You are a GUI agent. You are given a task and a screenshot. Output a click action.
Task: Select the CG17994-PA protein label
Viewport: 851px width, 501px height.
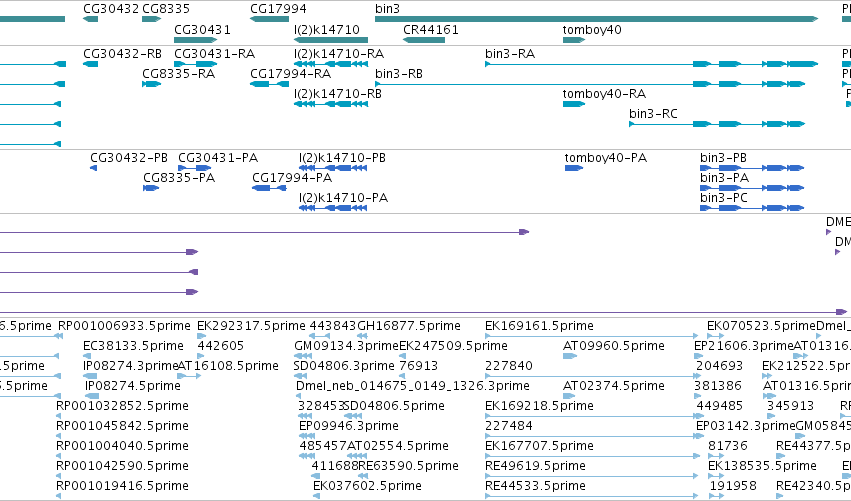[292, 178]
